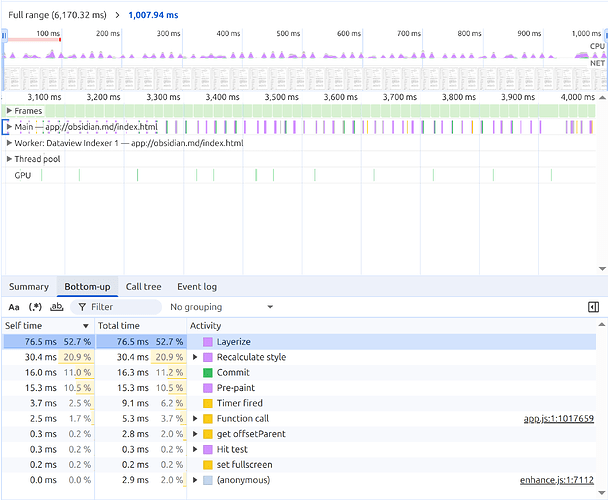Click the breadcrumb chevron after Full range
Image resolution: width=608 pixels, height=500 pixels.
(x=117, y=15)
